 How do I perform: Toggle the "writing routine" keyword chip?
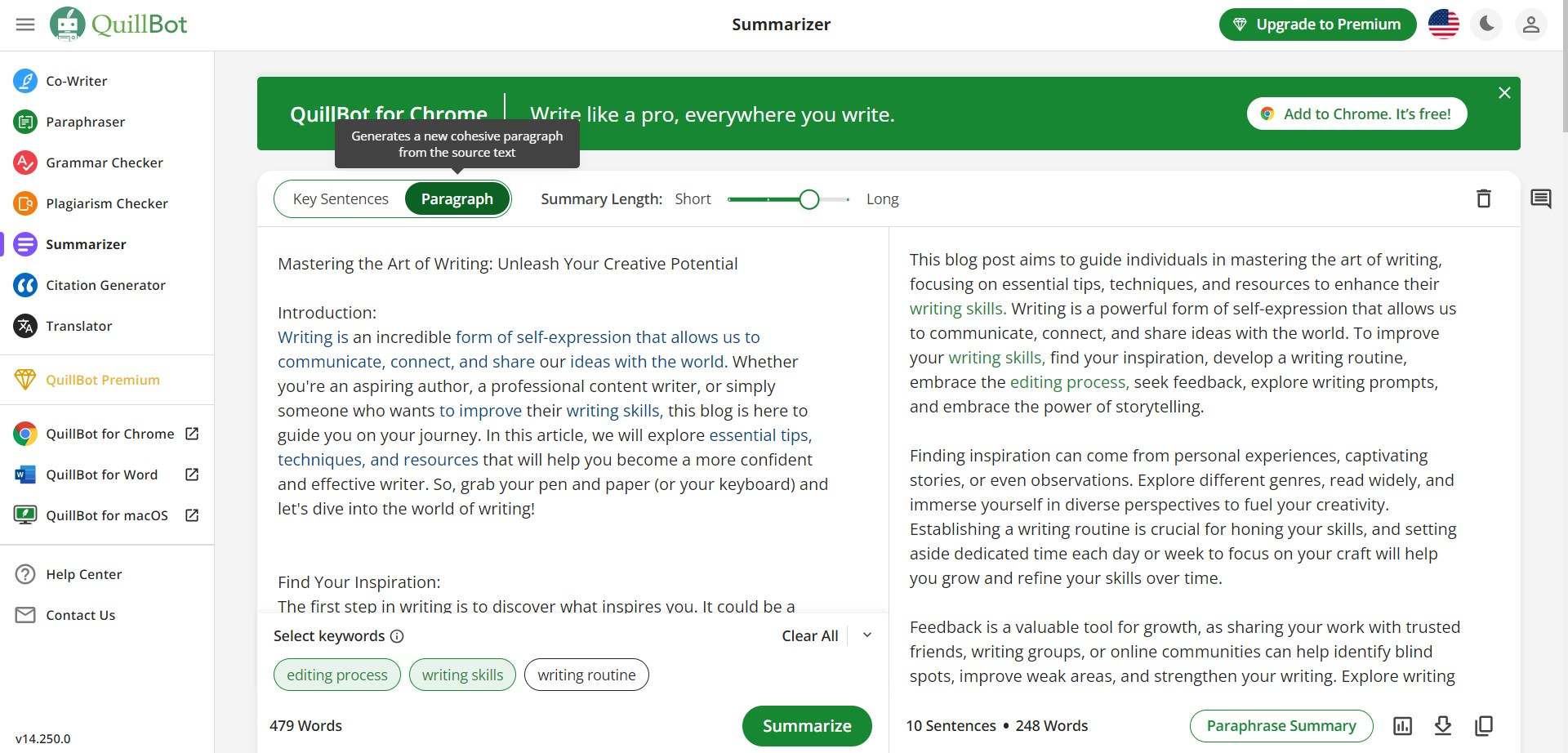(x=586, y=675)
